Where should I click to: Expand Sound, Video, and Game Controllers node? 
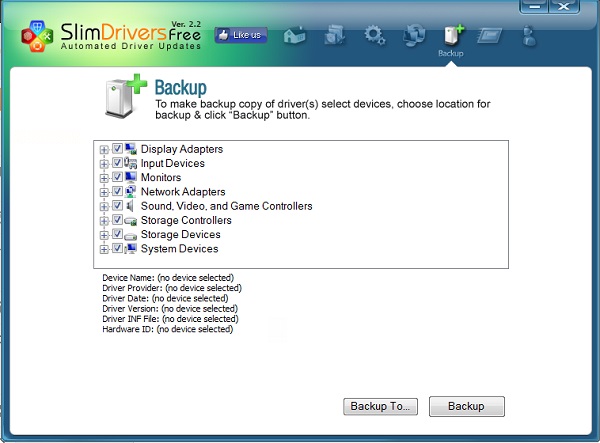[x=104, y=207]
